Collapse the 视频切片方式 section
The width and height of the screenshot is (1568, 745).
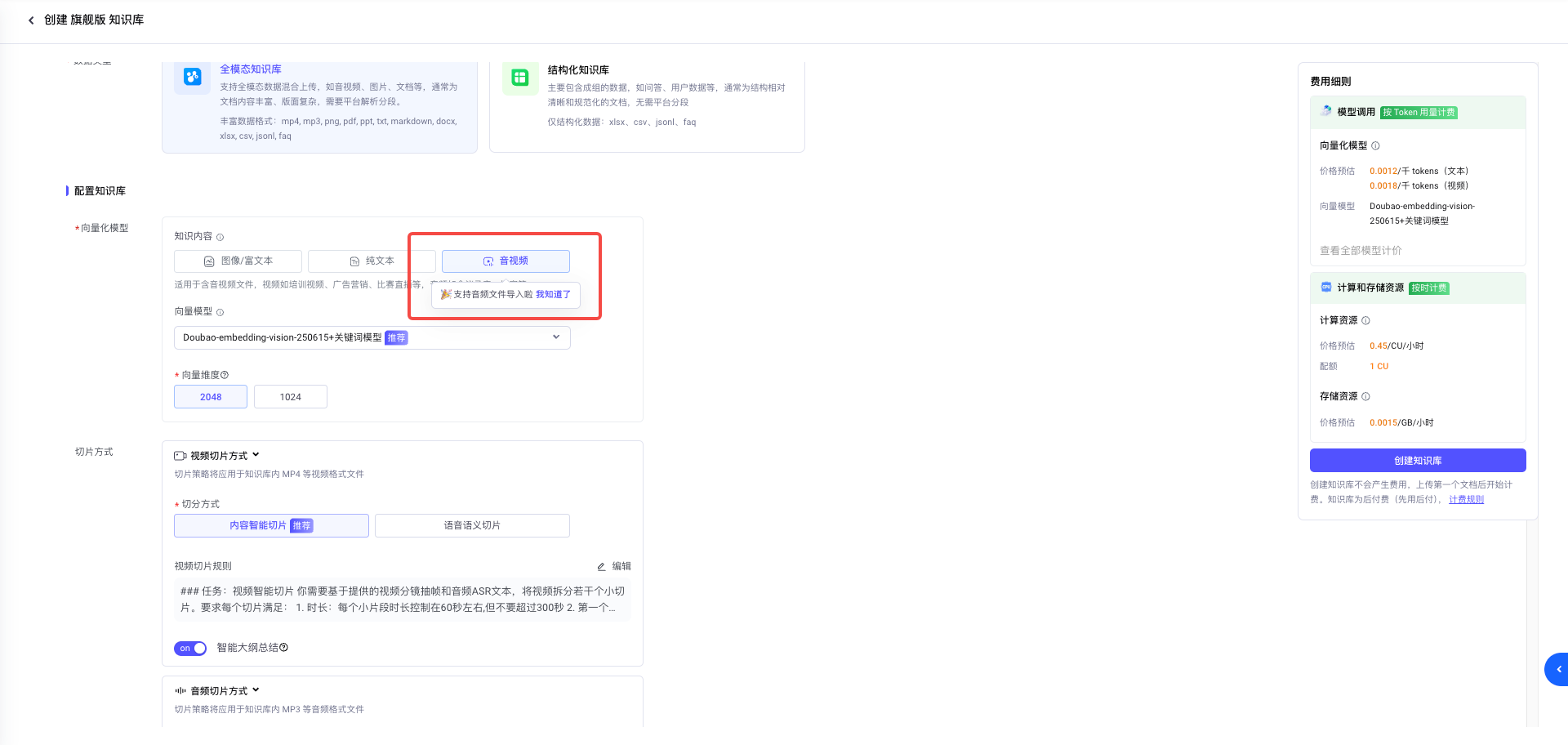(256, 455)
